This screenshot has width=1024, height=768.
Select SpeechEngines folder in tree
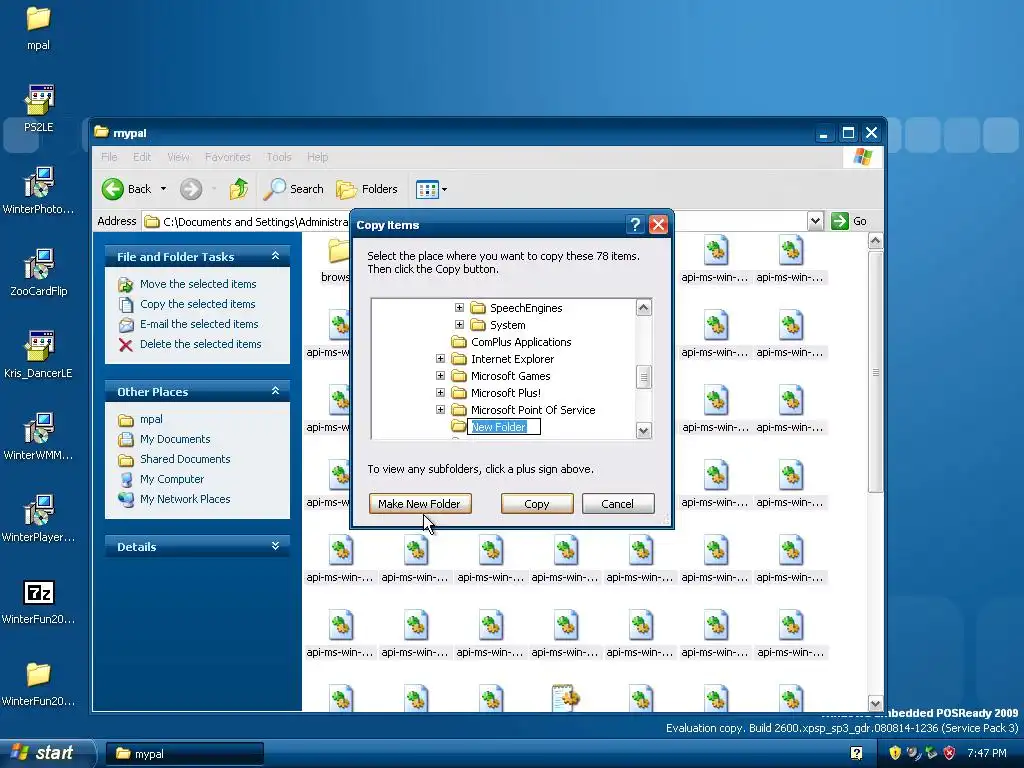point(526,308)
